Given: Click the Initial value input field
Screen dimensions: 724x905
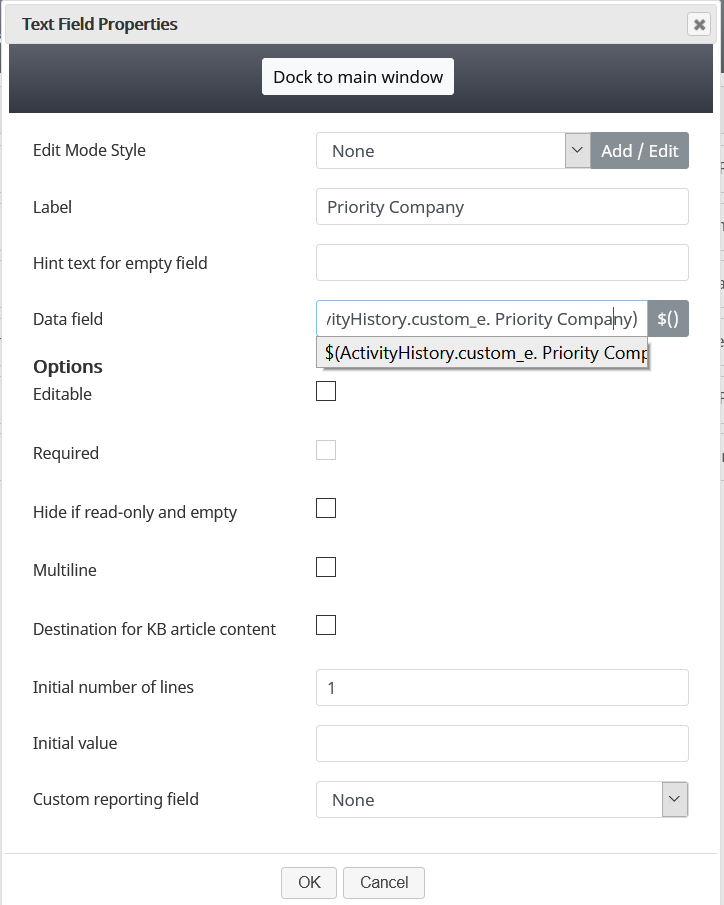Looking at the screenshot, I should pos(502,744).
